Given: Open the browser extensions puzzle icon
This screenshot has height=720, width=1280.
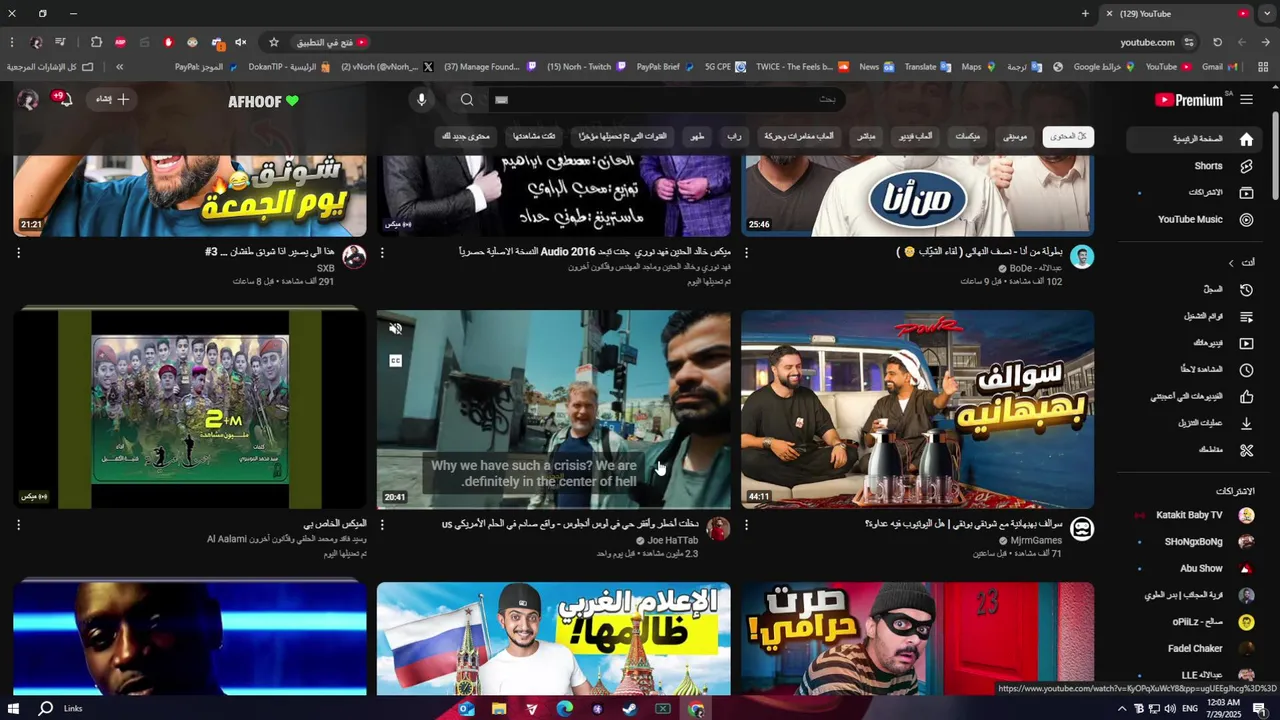Looking at the screenshot, I should pyautogui.click(x=96, y=42).
